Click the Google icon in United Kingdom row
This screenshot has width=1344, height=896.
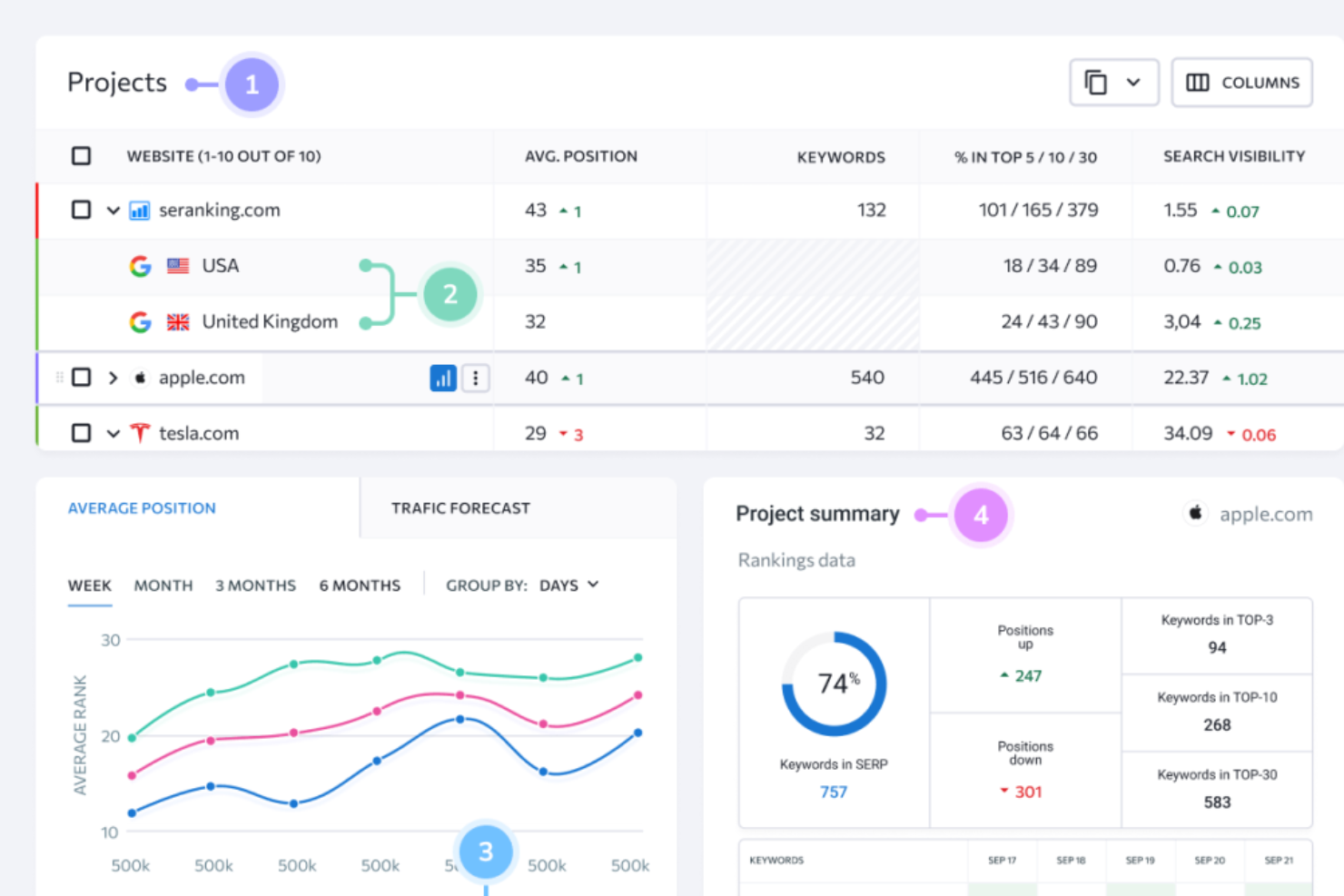[140, 321]
